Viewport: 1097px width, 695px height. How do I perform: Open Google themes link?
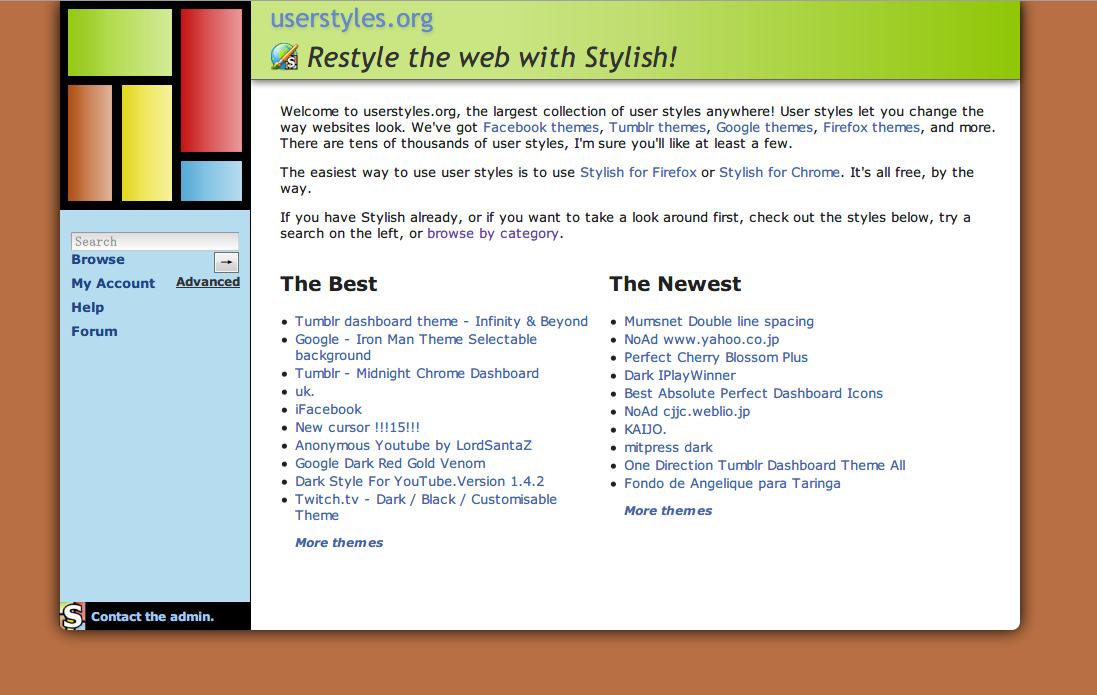pyautogui.click(x=764, y=127)
